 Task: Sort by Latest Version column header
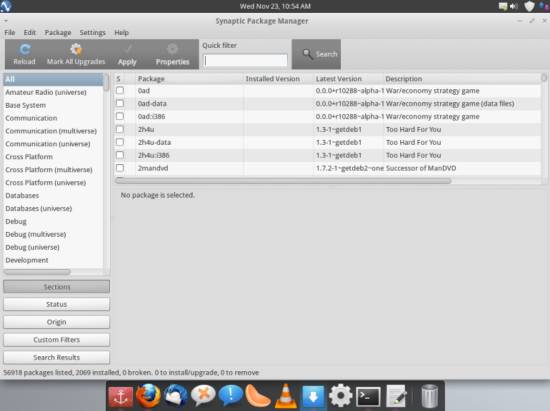[x=348, y=79]
